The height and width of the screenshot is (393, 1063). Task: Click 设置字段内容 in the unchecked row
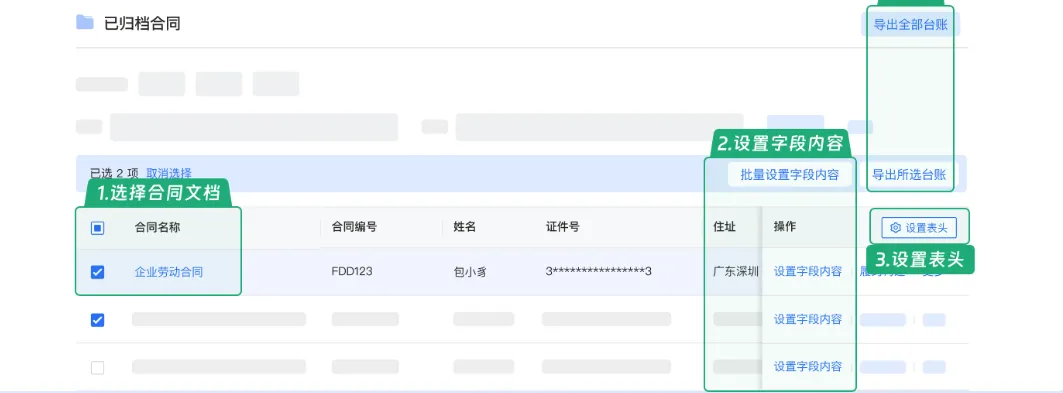[x=808, y=366]
